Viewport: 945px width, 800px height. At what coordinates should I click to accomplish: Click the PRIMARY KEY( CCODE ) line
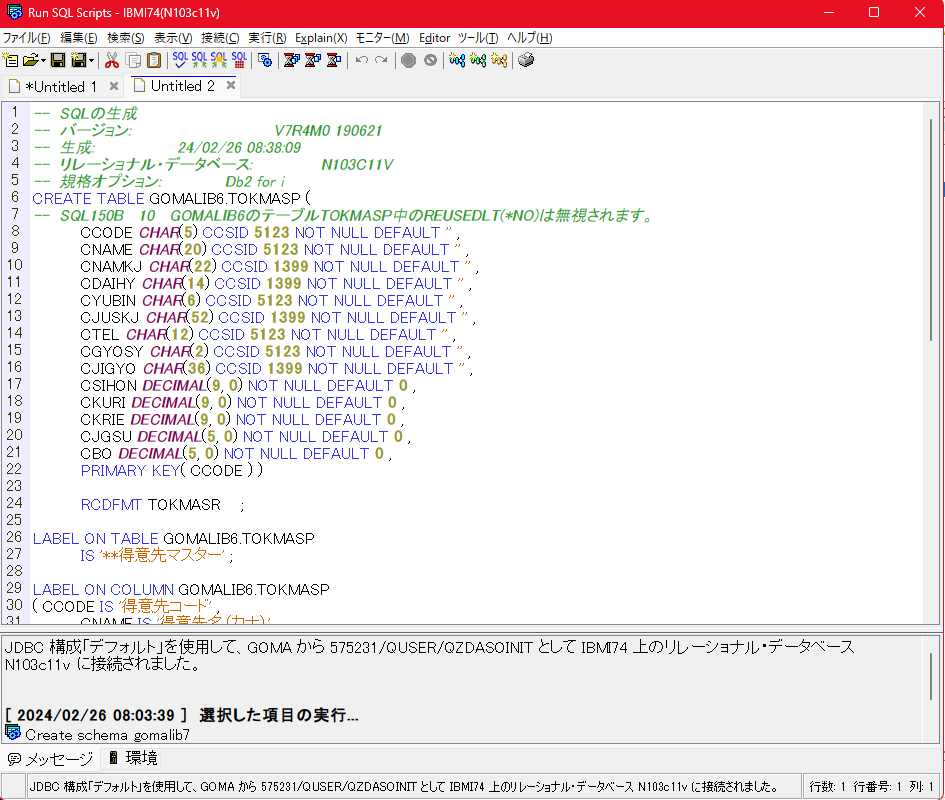tap(172, 470)
